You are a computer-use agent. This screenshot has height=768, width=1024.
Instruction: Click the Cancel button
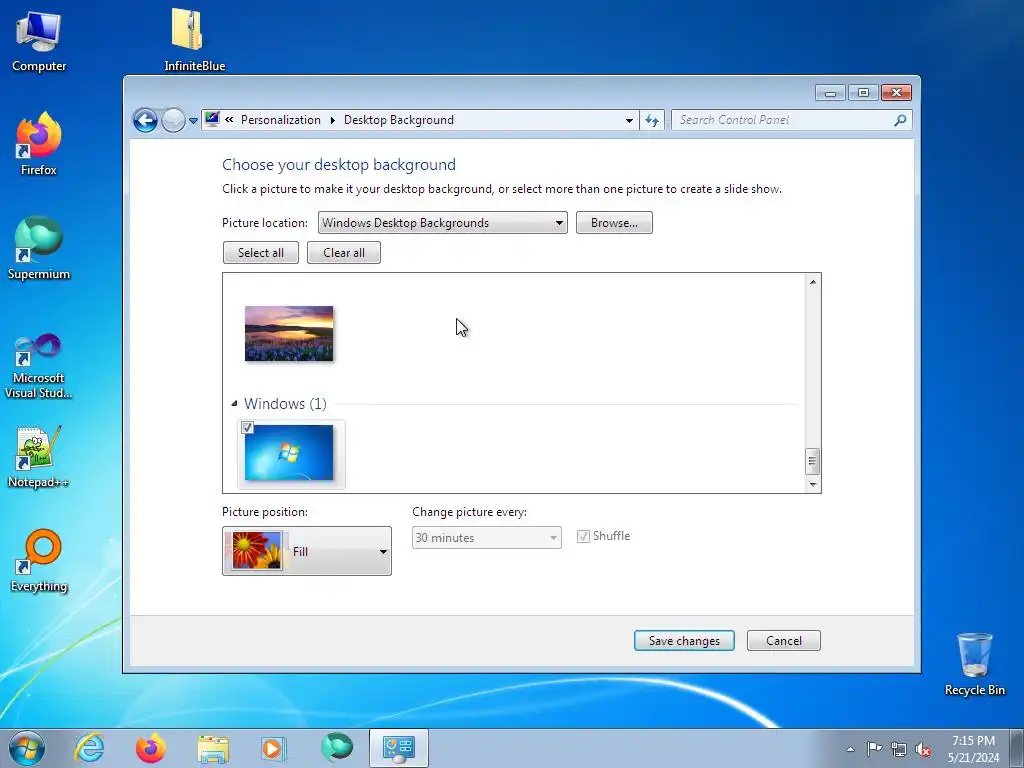(784, 641)
